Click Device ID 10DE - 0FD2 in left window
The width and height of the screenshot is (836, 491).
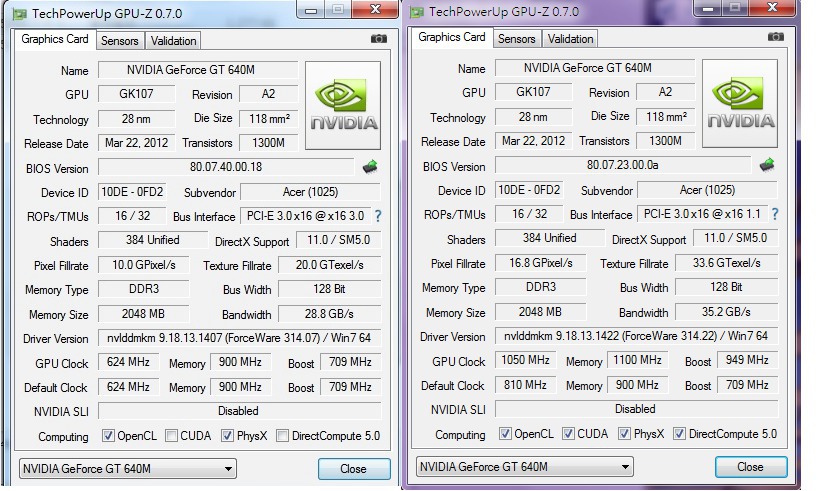(132, 192)
